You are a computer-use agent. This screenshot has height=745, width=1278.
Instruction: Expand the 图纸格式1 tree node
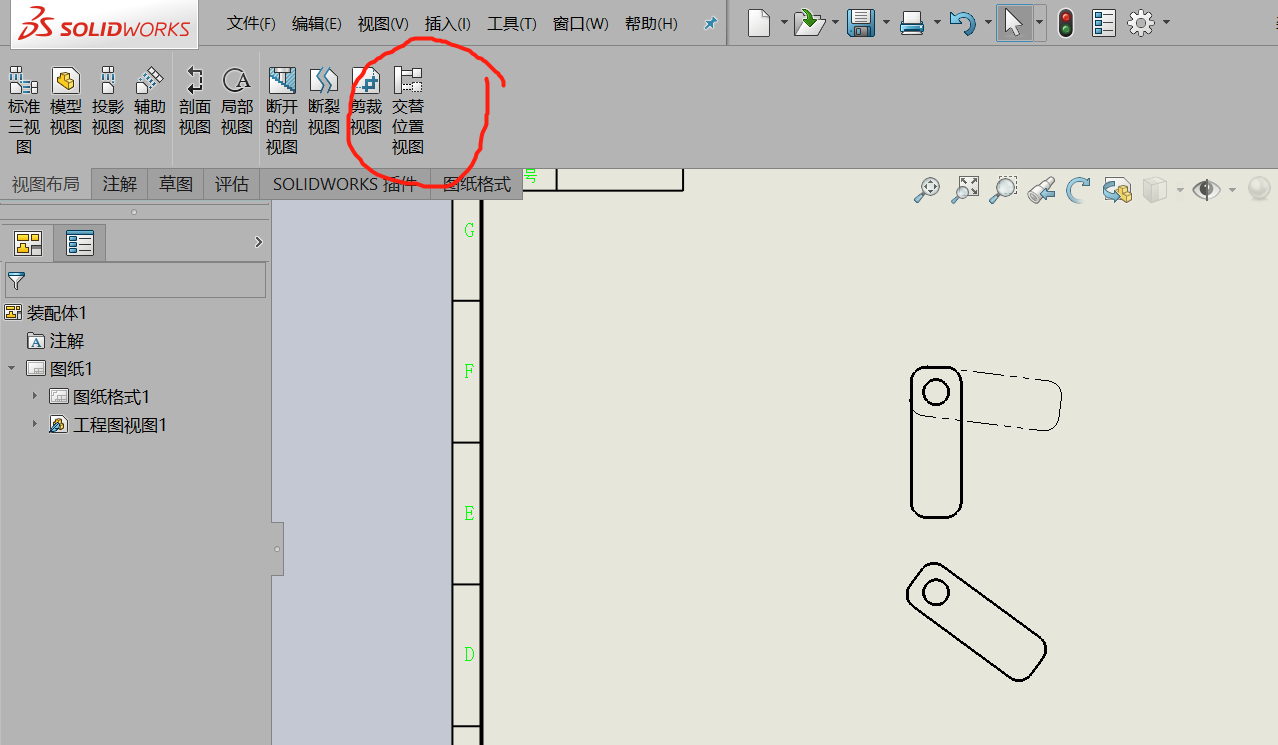click(x=35, y=396)
